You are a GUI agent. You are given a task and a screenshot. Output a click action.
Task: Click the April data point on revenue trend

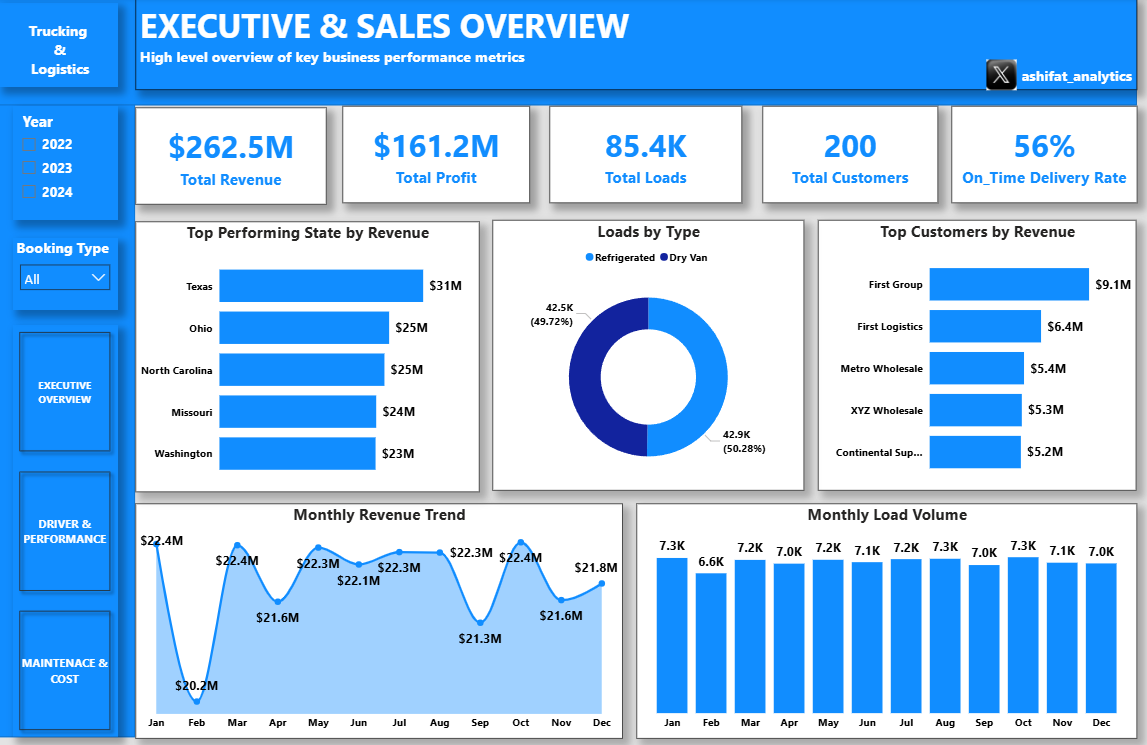pyautogui.click(x=278, y=602)
